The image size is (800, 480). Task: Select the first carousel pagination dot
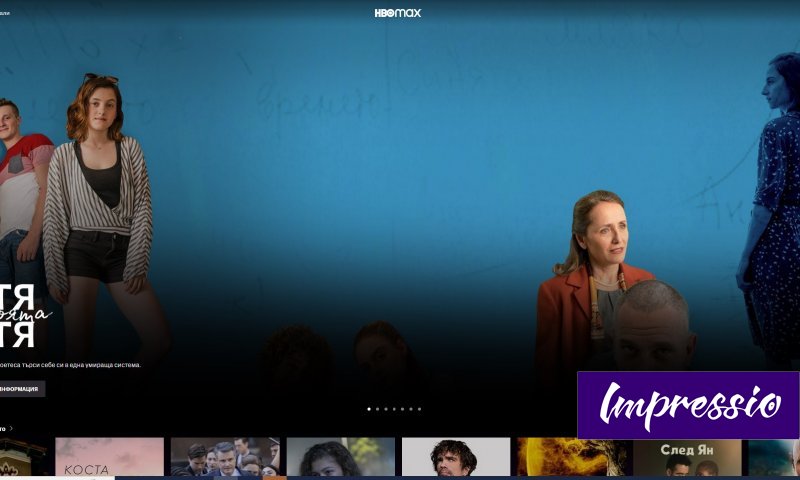pyautogui.click(x=369, y=409)
